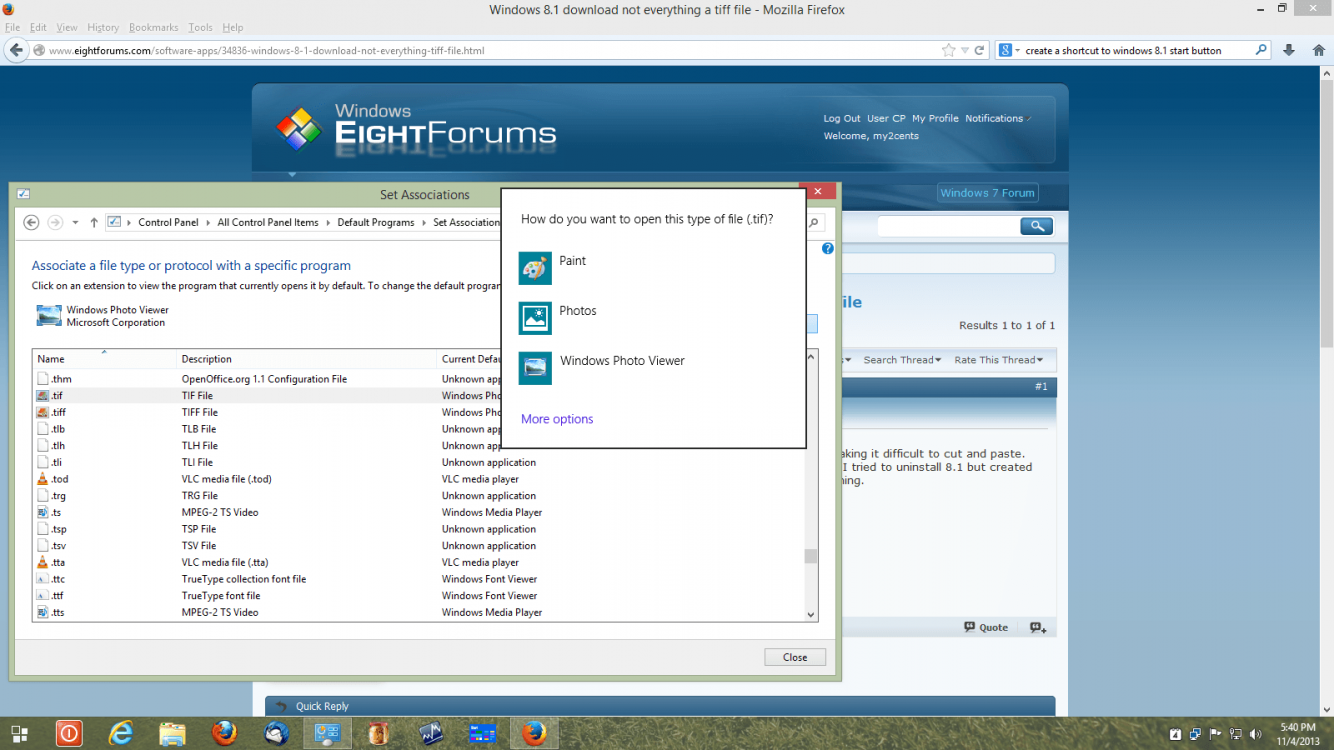Click the multi-quote icon beside Quote

point(1038,628)
